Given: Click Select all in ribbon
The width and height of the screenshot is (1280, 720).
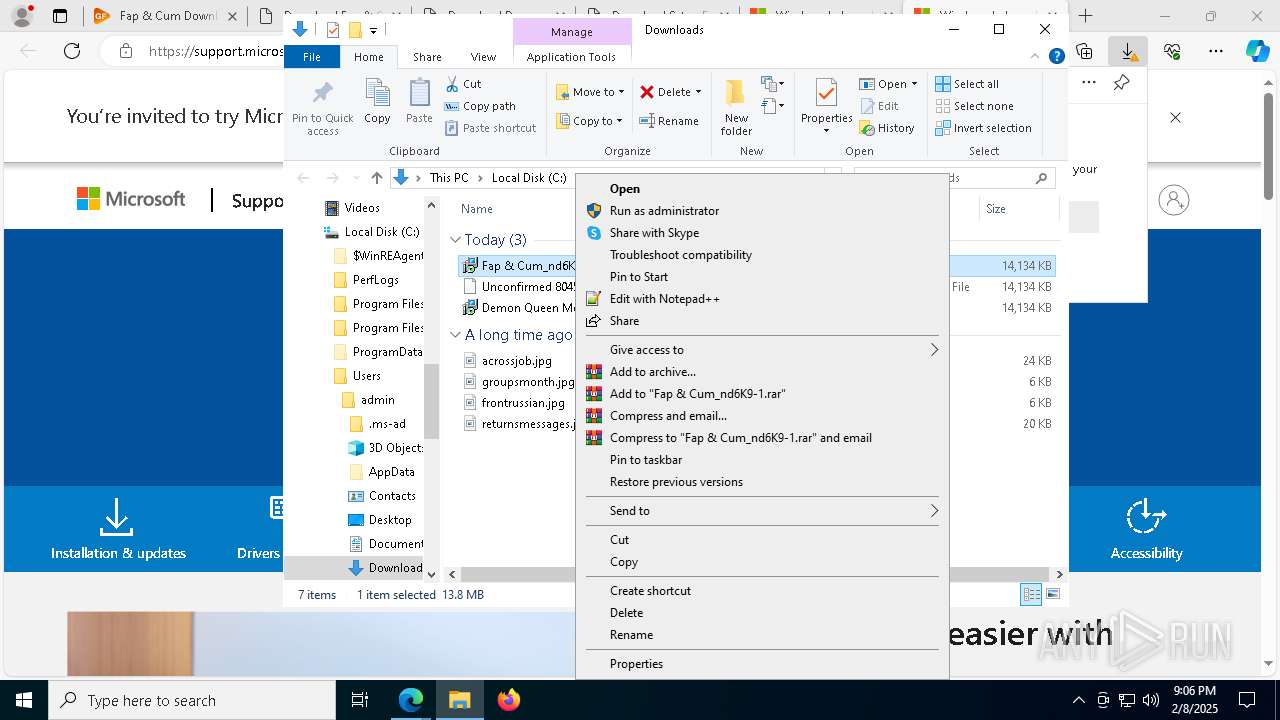Looking at the screenshot, I should [967, 84].
